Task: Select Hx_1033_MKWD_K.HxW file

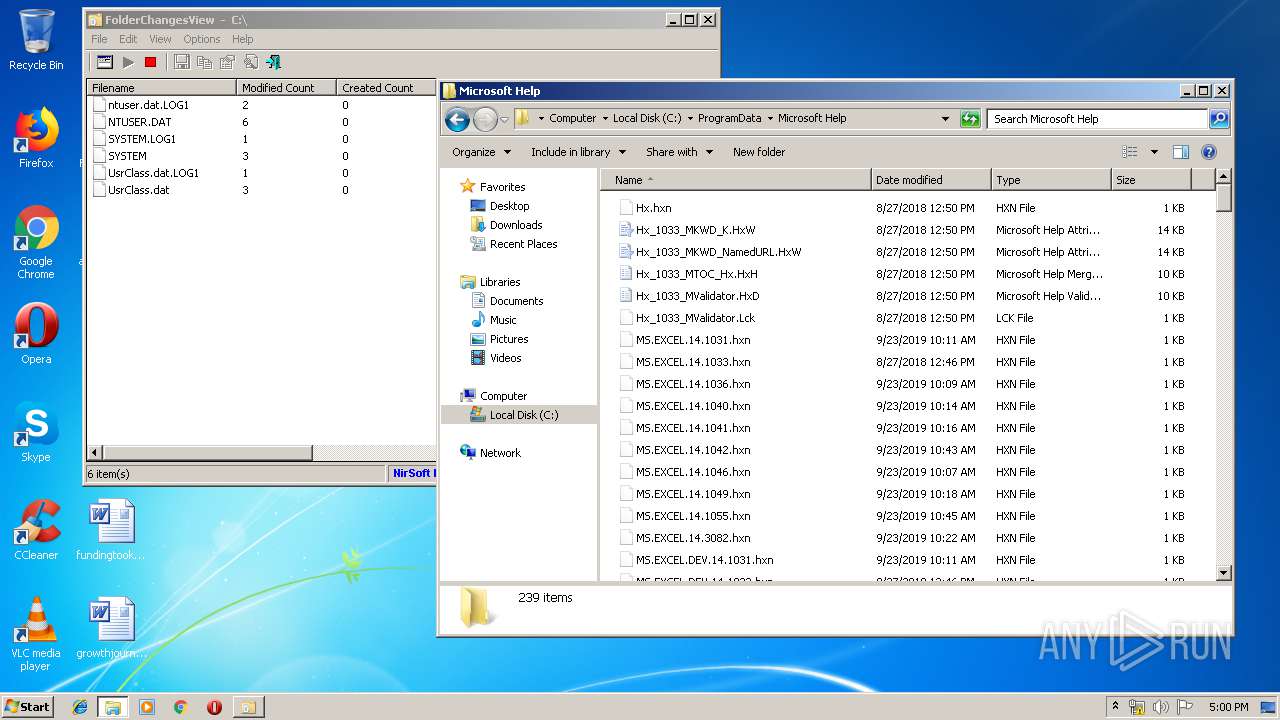Action: (x=695, y=230)
